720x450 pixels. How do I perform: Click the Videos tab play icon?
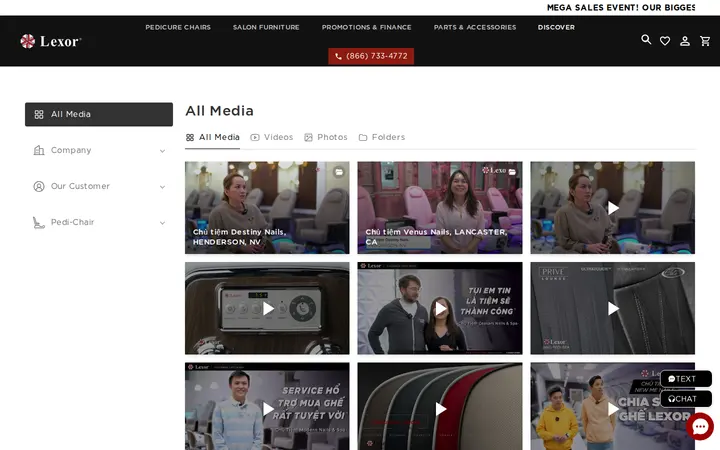pos(255,137)
